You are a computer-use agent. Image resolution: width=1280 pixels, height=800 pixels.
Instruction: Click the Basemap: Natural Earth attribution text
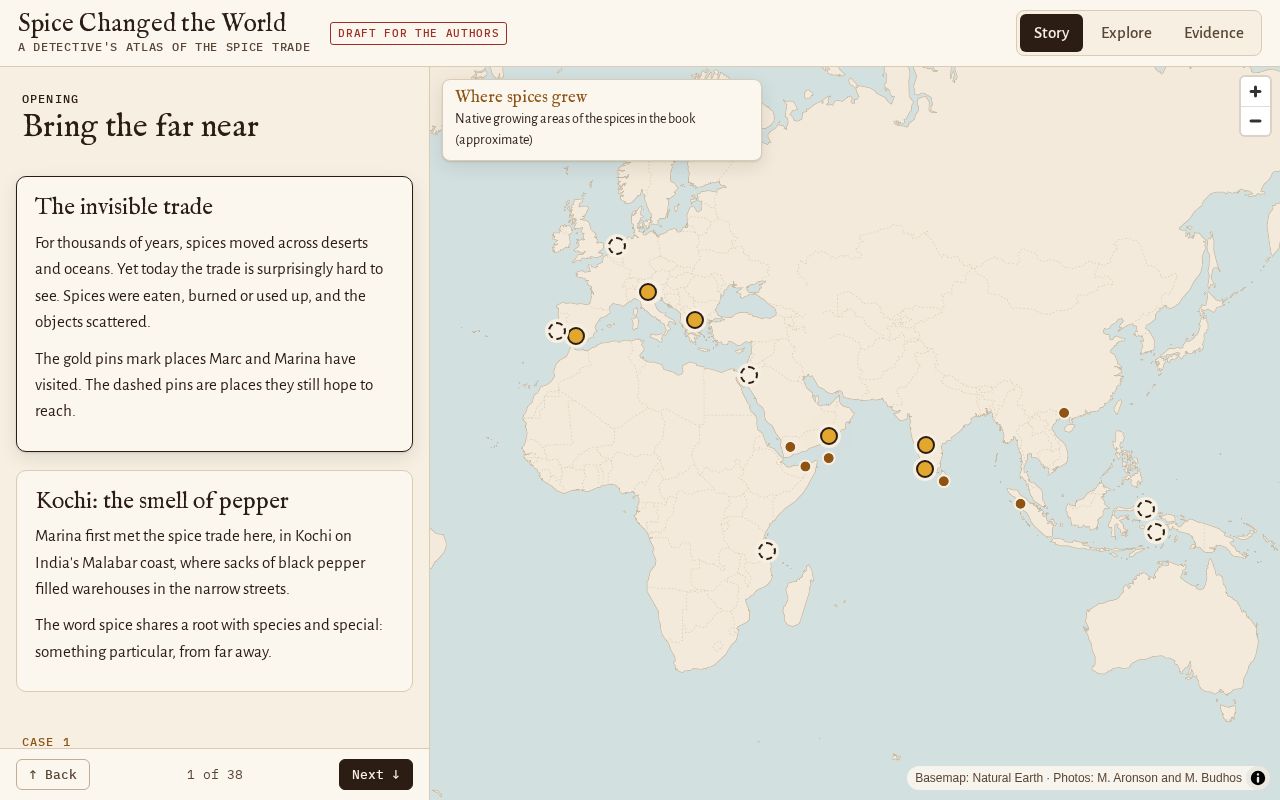click(978, 778)
